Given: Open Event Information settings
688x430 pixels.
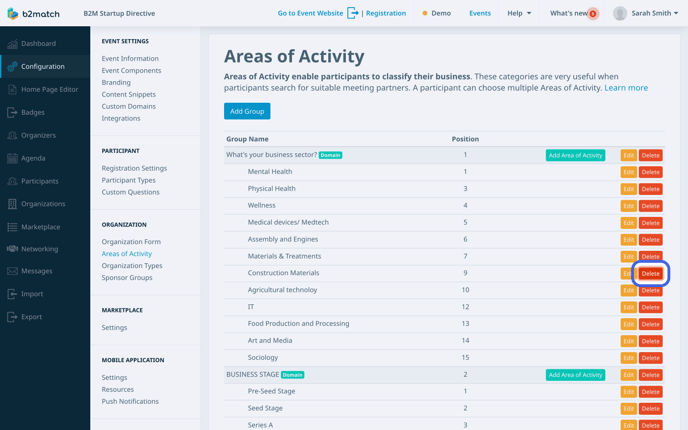Looking at the screenshot, I should pyautogui.click(x=130, y=58).
